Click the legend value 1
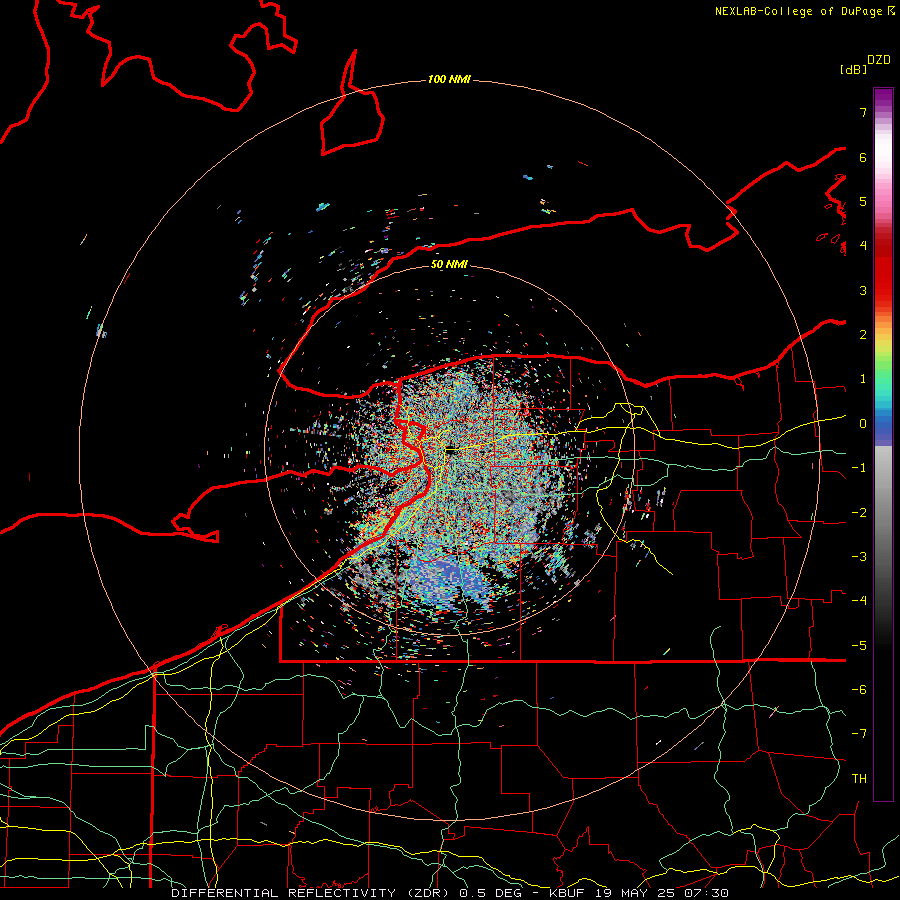 pyautogui.click(x=863, y=379)
